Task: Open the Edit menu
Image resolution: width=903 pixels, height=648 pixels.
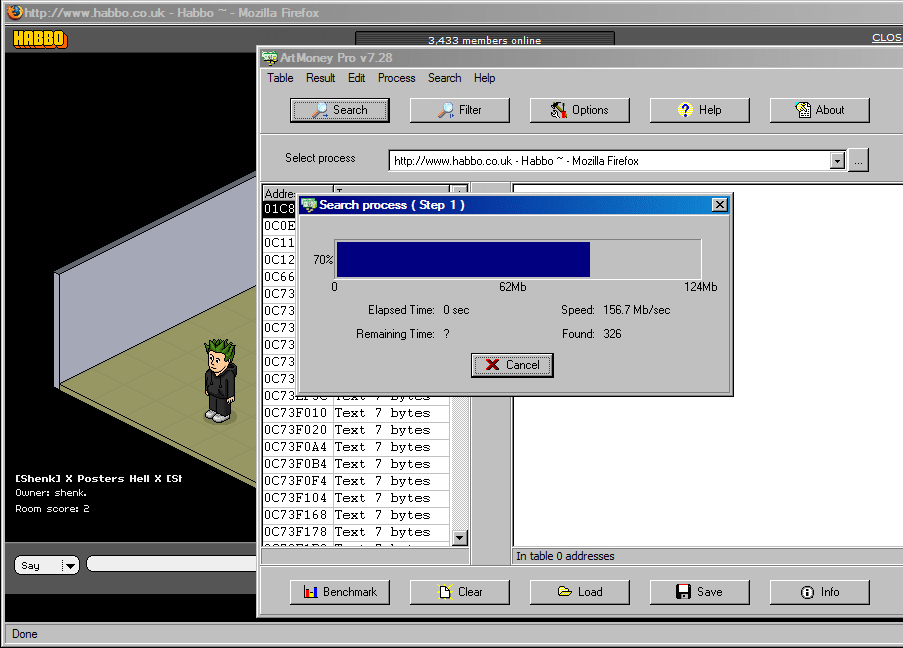Action: click(x=356, y=78)
